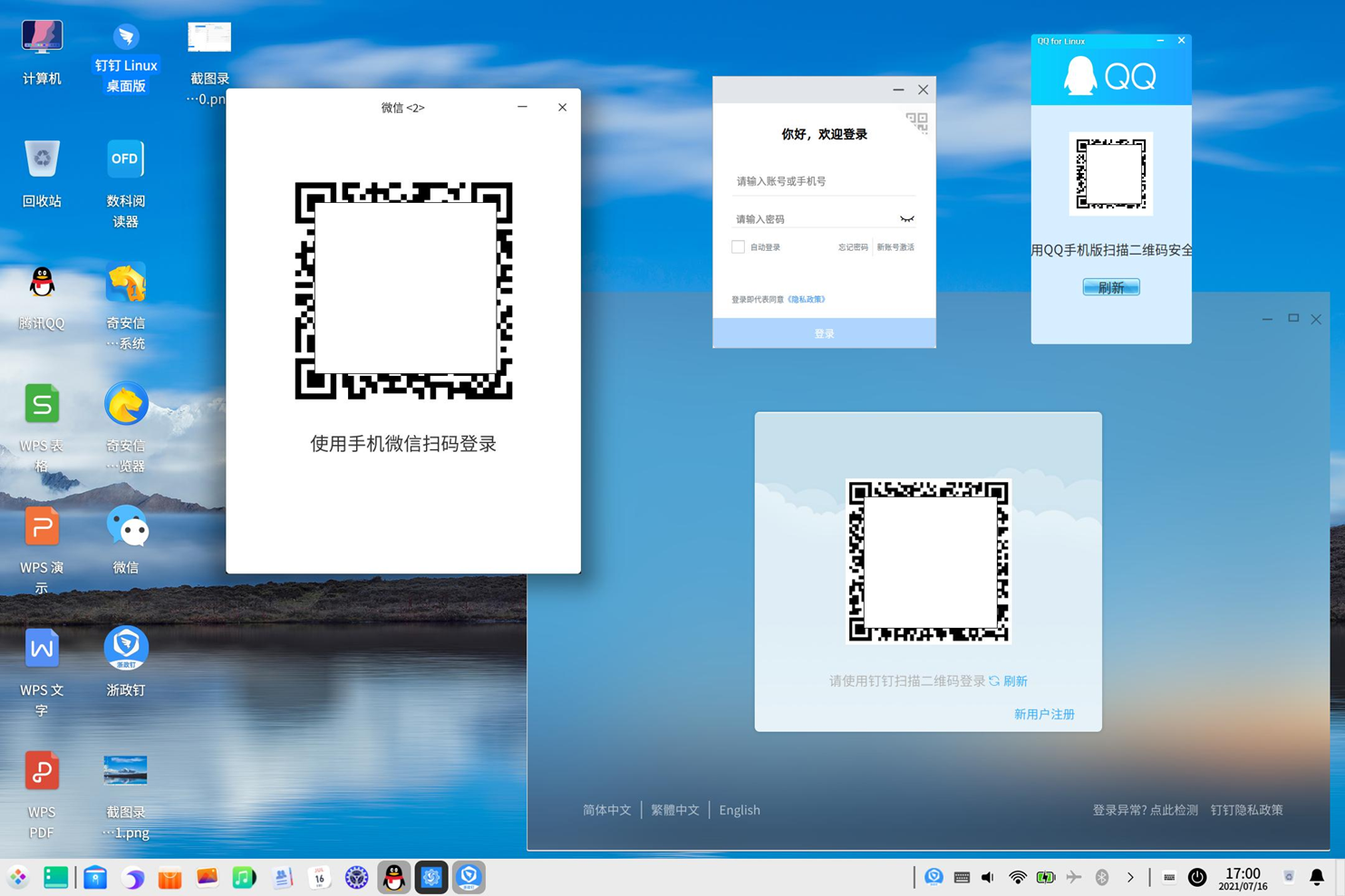Click the 请输入账号或手机号 account field
Viewport: 1345px width, 896px height.
pyautogui.click(x=824, y=181)
